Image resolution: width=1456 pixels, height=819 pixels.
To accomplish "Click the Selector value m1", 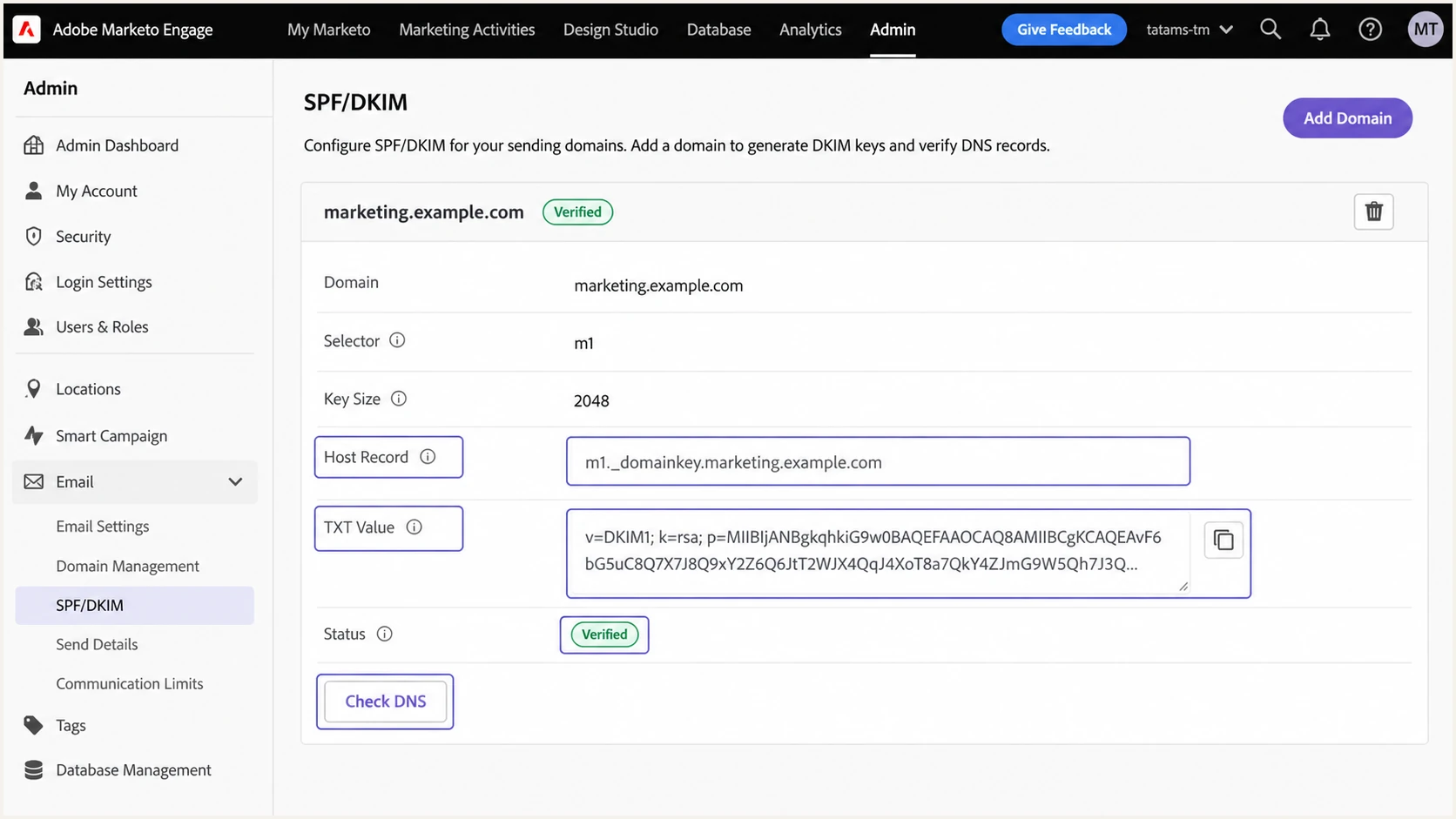I will click(x=583, y=343).
